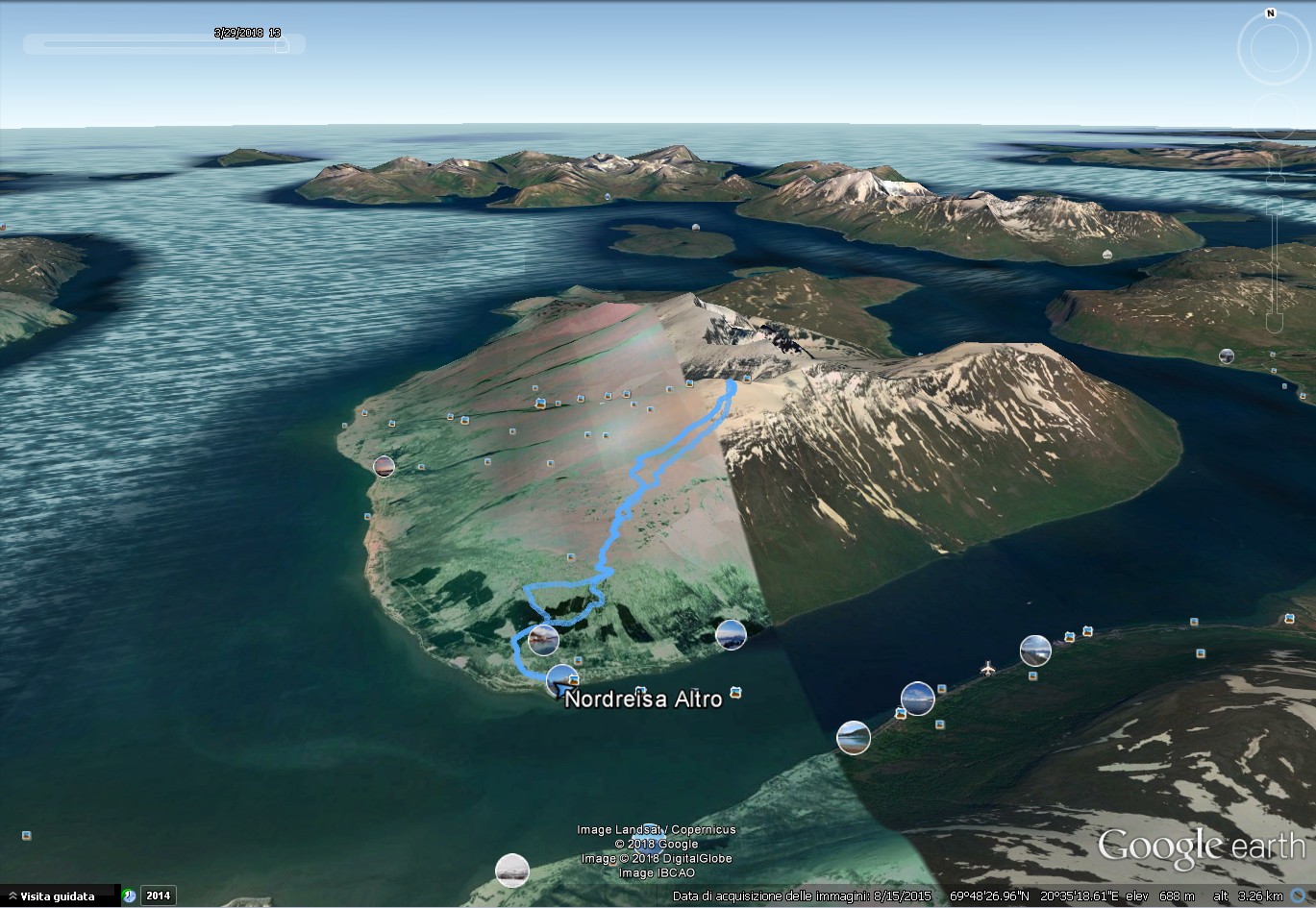Click the Image Landsat / Copernicus attribution
1316x908 pixels.
coord(657,829)
